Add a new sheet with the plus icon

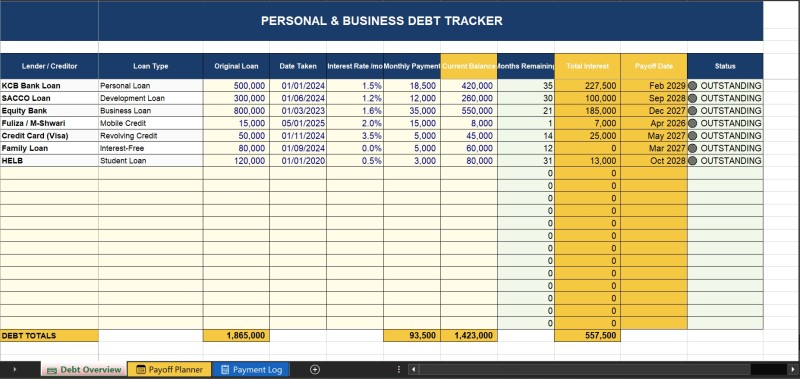pos(315,370)
